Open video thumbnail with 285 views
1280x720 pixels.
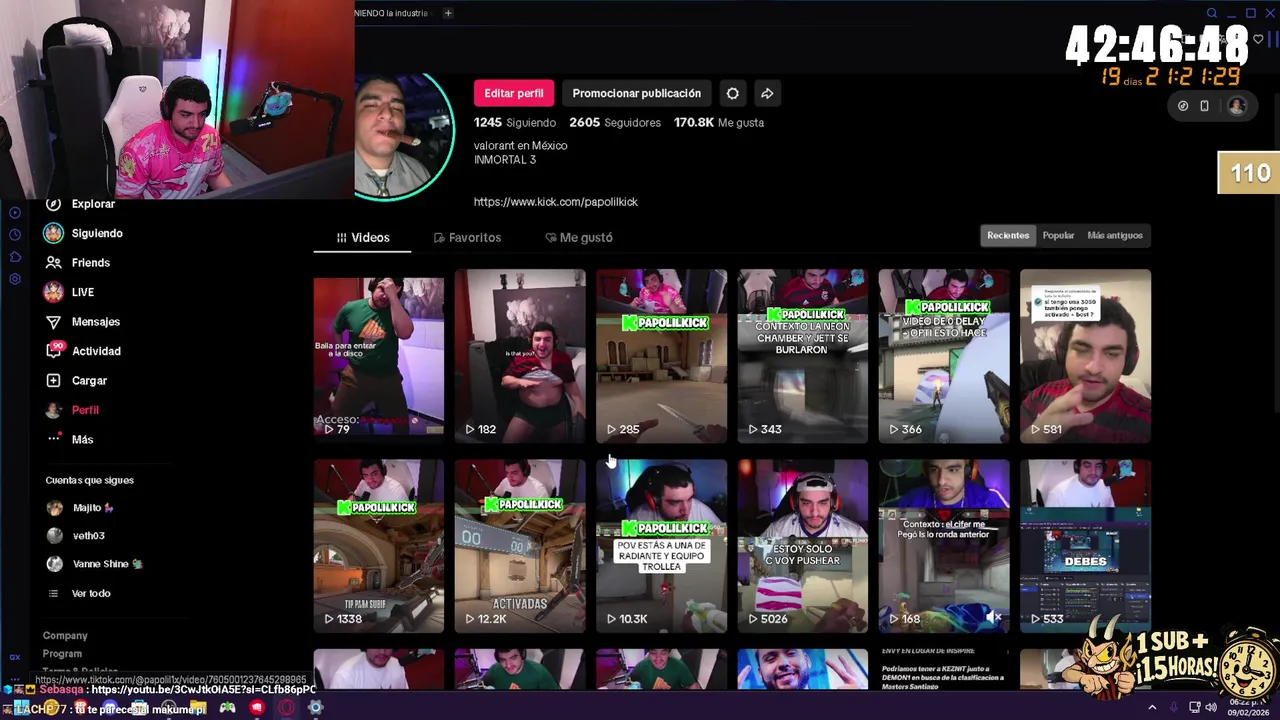coord(662,356)
